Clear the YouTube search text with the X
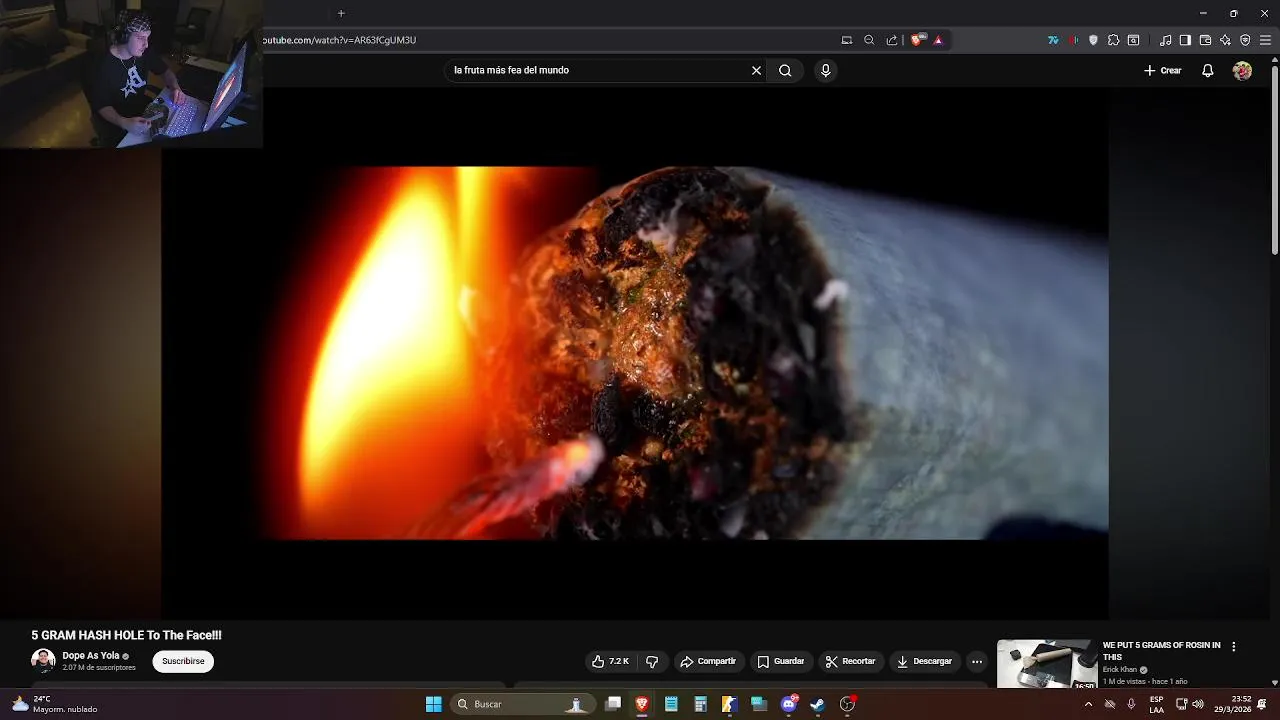 point(756,70)
